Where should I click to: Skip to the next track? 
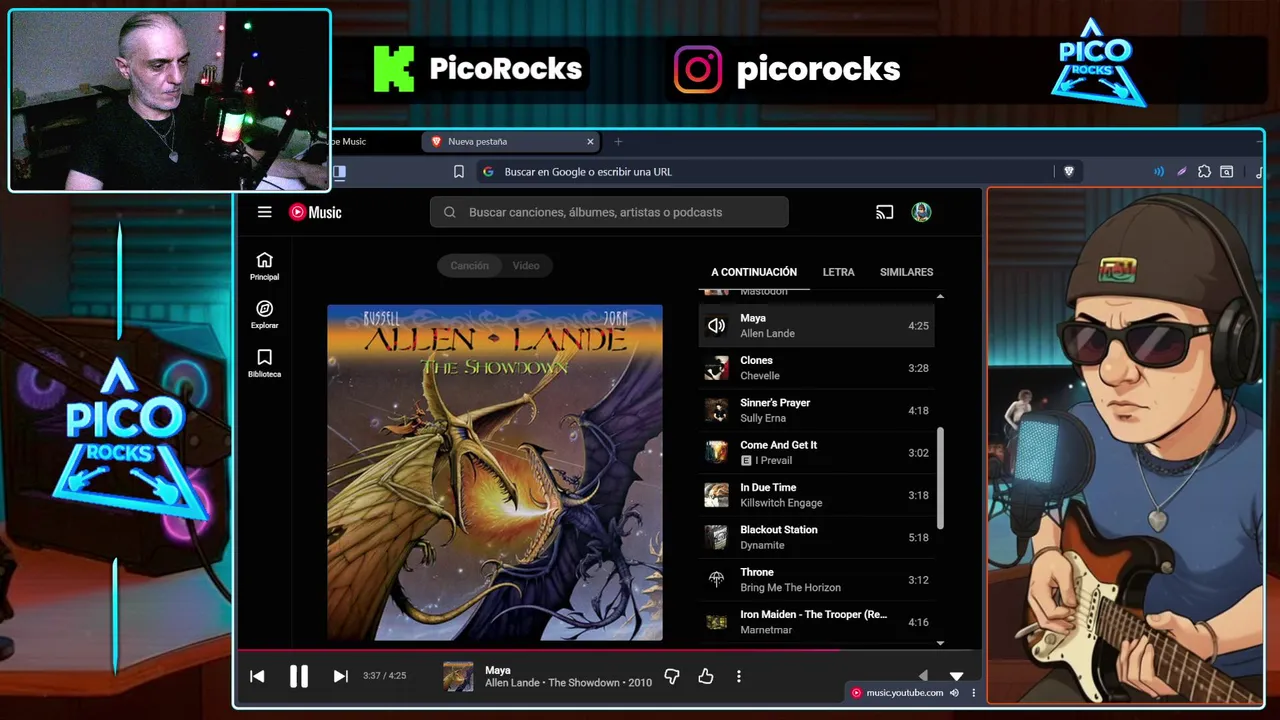click(x=340, y=676)
